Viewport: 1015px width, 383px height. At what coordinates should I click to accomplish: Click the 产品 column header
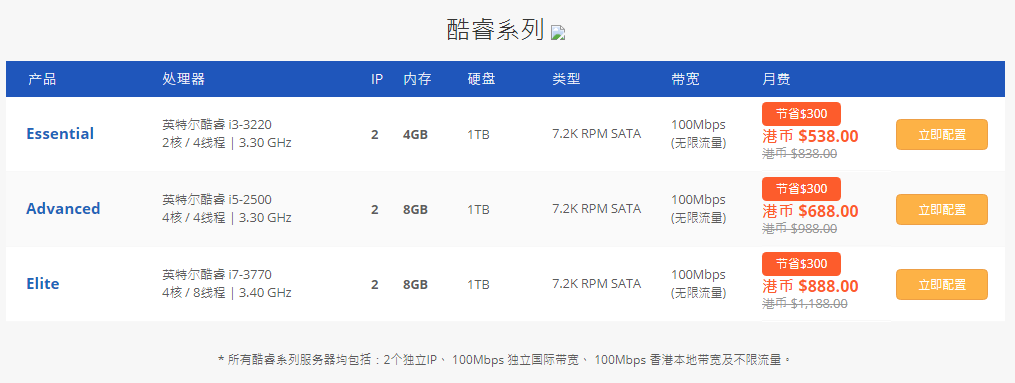tap(42, 80)
